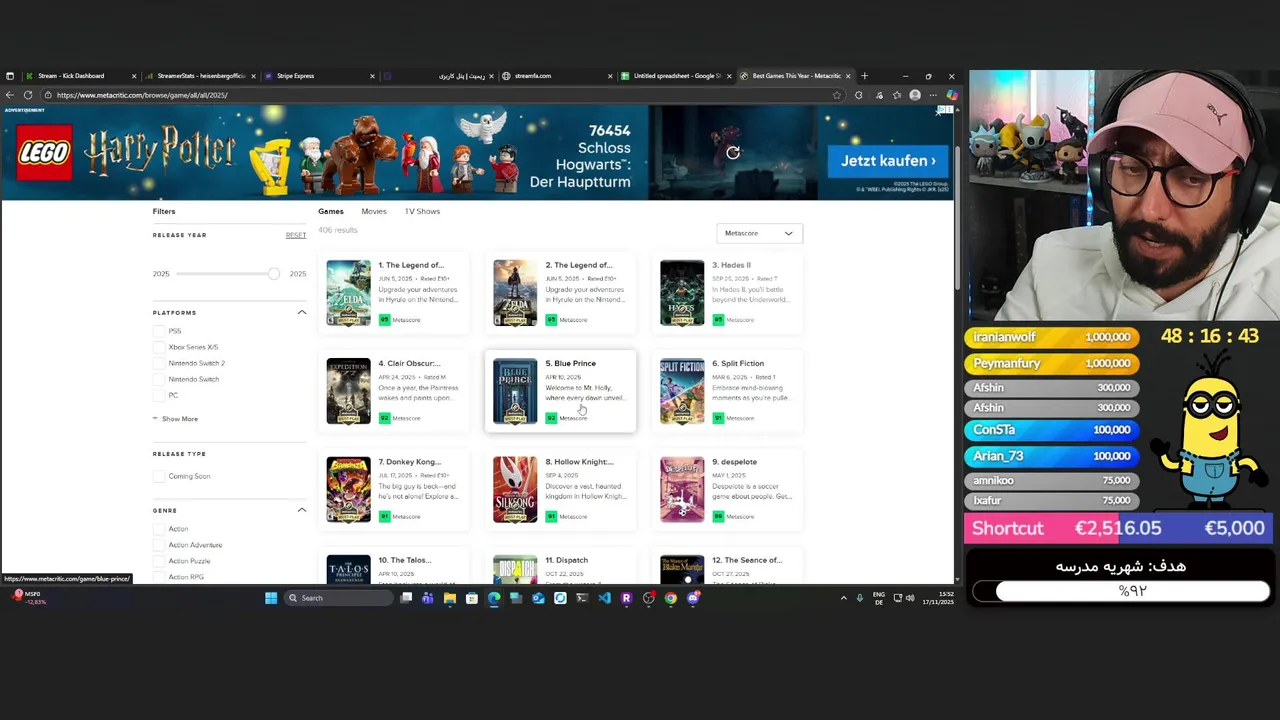Open the streamfa.com browser tab
The height and width of the screenshot is (720, 1280).
point(557,76)
